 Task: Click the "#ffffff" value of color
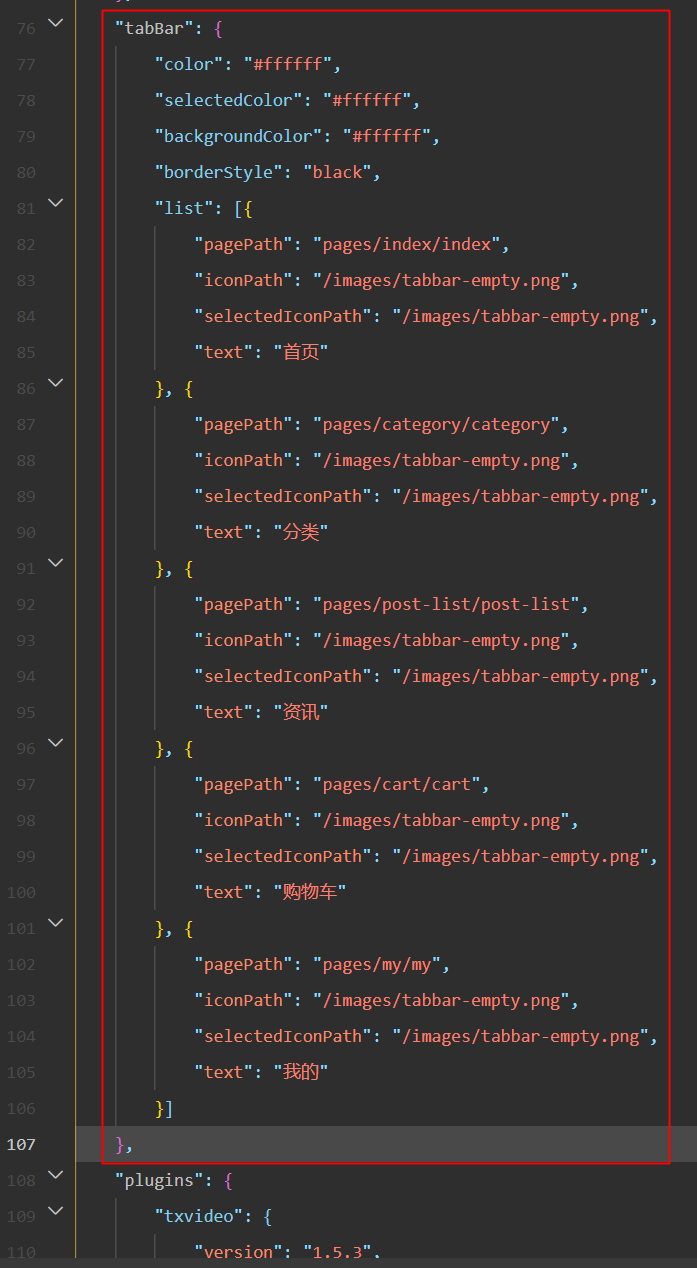(288, 64)
